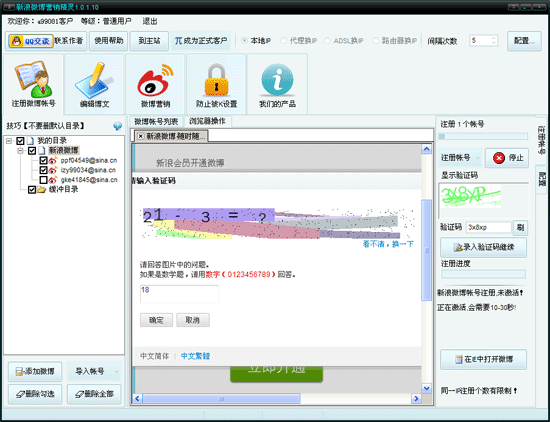Collapse the 新浪微博 tree node
This screenshot has height=422, width=550.
[20, 151]
